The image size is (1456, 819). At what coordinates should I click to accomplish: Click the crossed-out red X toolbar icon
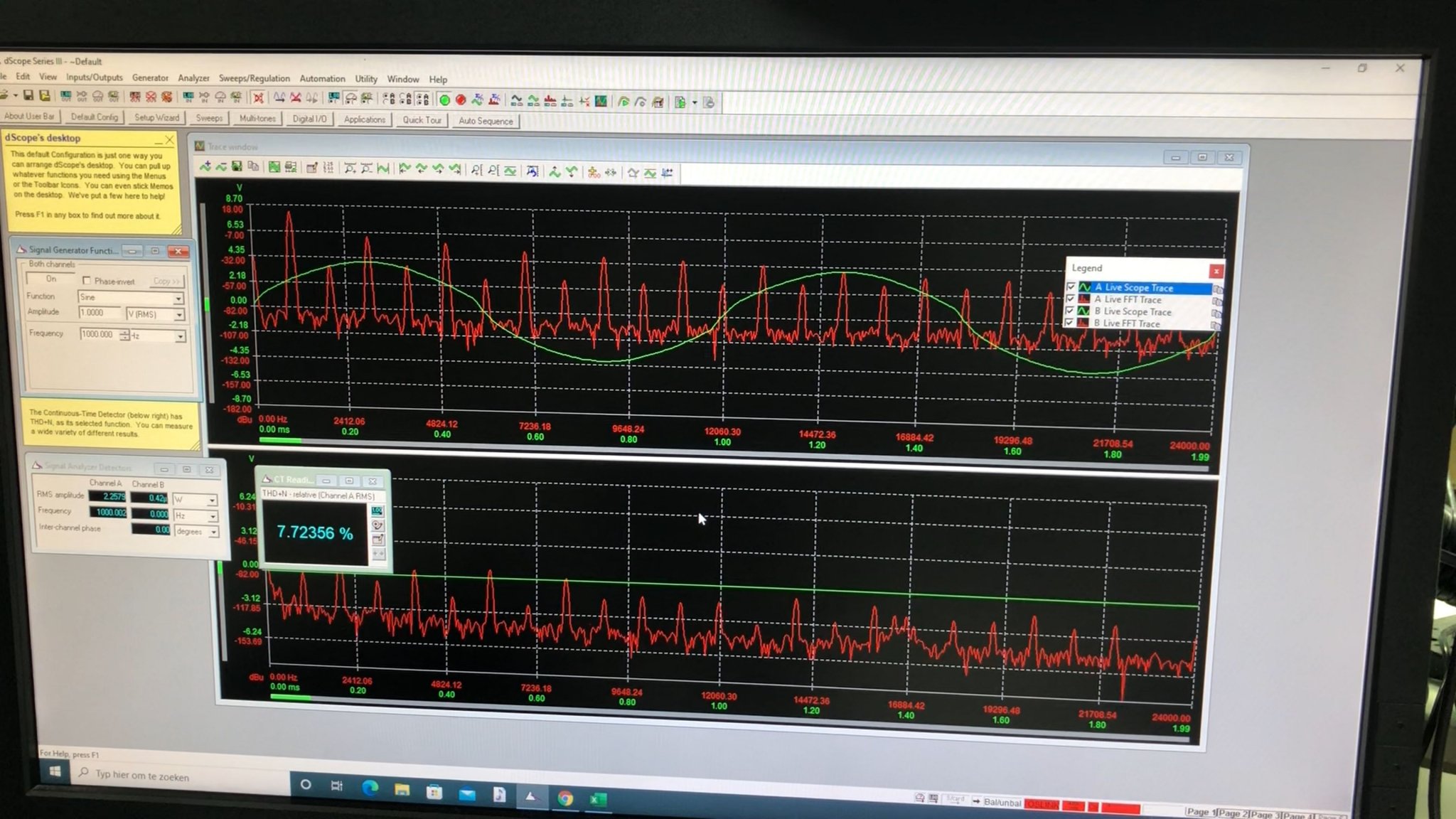click(x=258, y=98)
